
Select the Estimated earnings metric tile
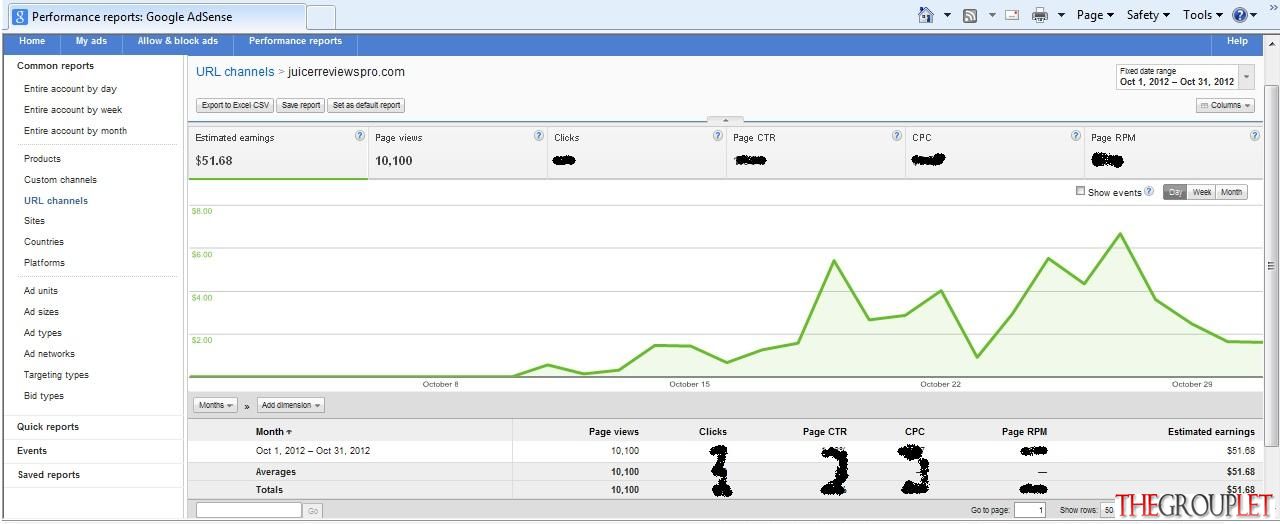coord(278,152)
